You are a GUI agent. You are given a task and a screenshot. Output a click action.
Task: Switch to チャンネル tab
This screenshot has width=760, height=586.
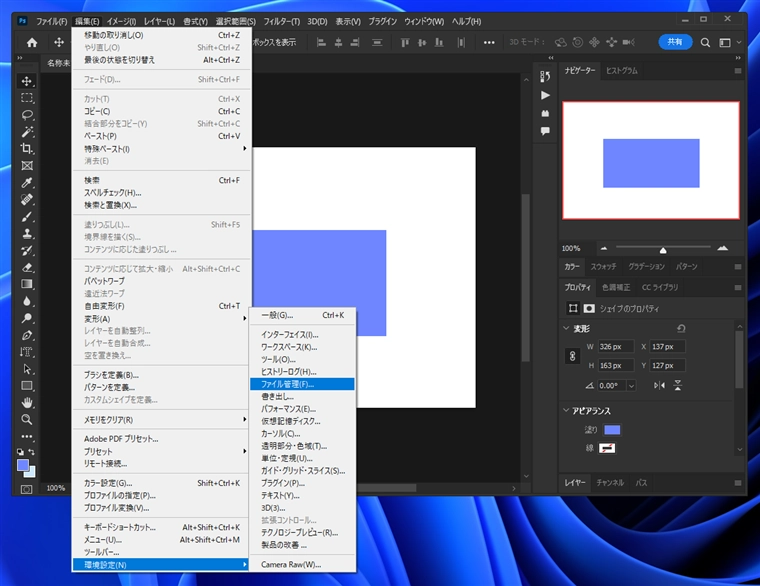coord(610,483)
